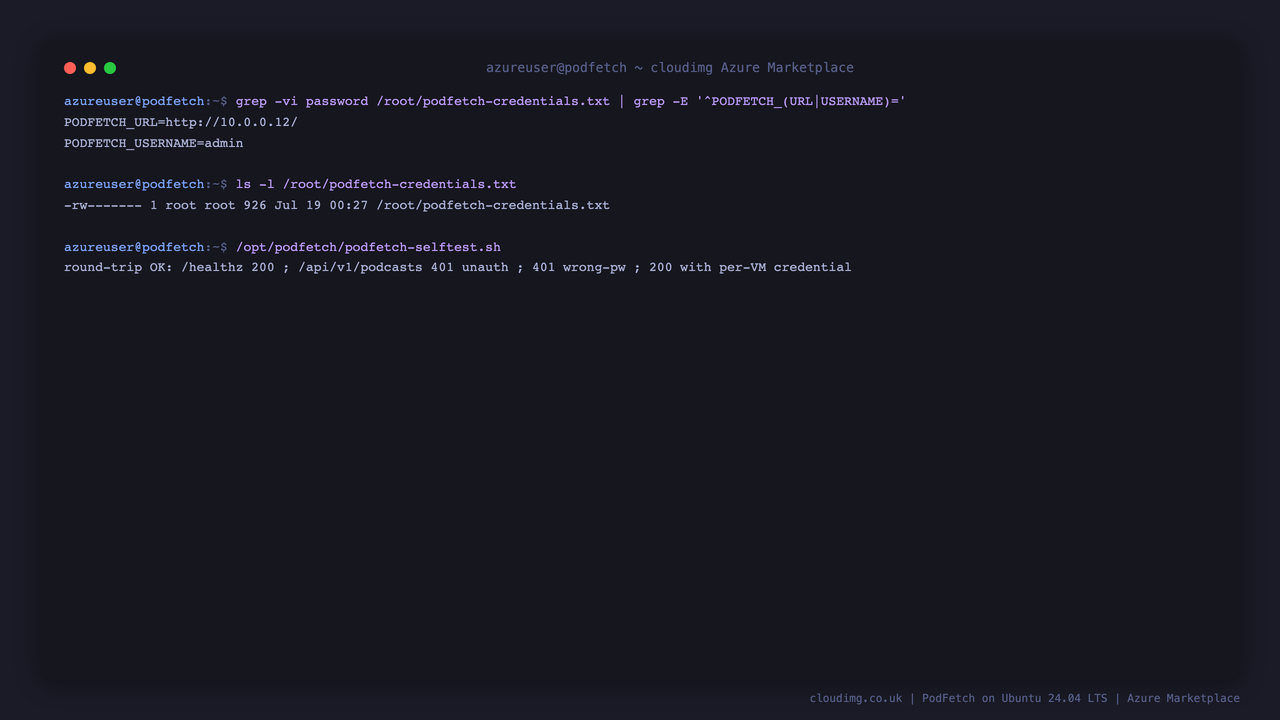Click the 'ls -l /root/podfetch-credentials.txt' command
The height and width of the screenshot is (720, 1280).
tap(376, 184)
